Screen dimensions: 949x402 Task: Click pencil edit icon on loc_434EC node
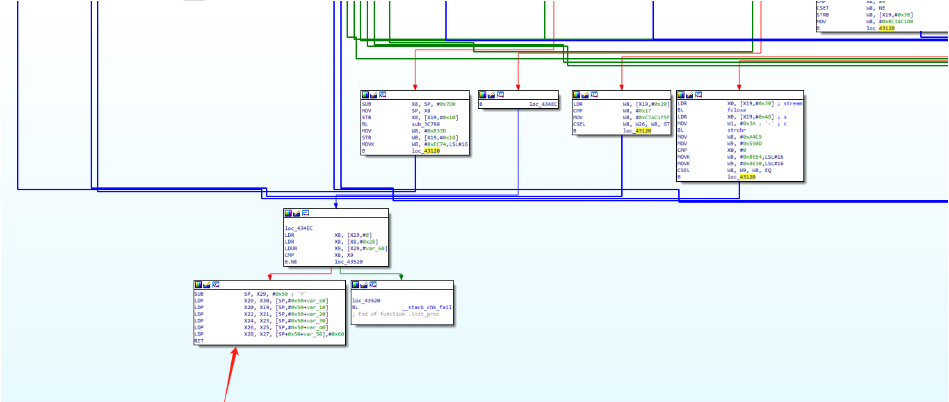[x=297, y=213]
